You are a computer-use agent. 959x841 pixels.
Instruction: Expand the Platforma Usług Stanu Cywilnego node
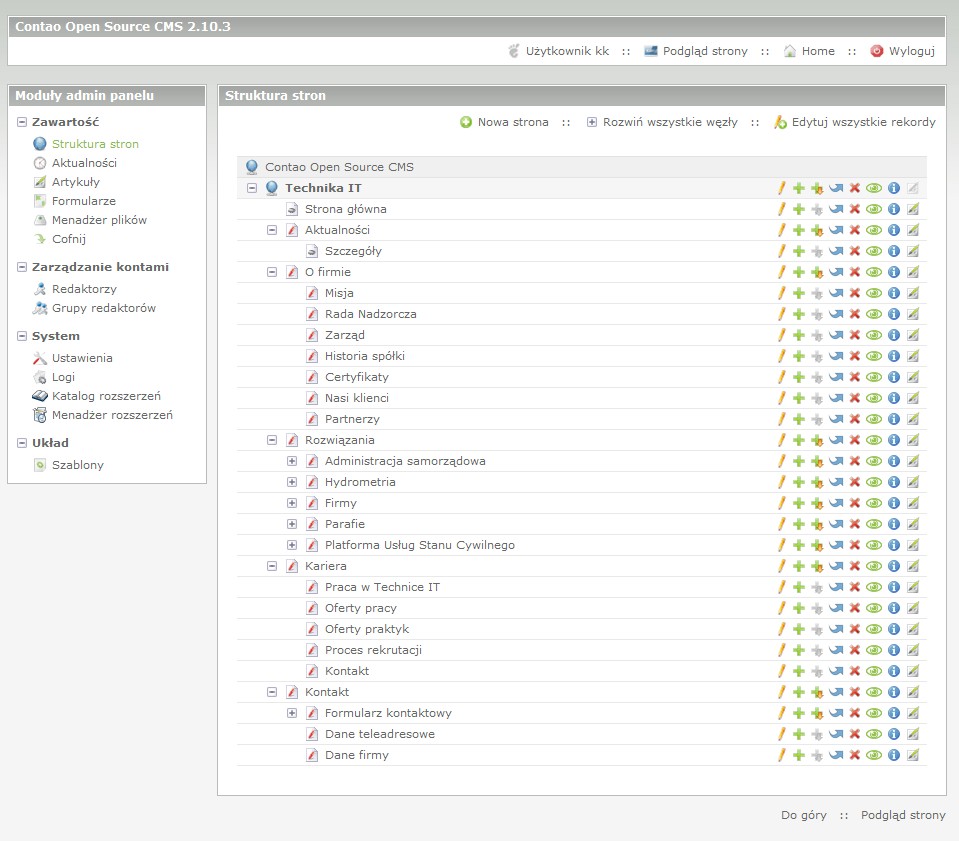(292, 545)
